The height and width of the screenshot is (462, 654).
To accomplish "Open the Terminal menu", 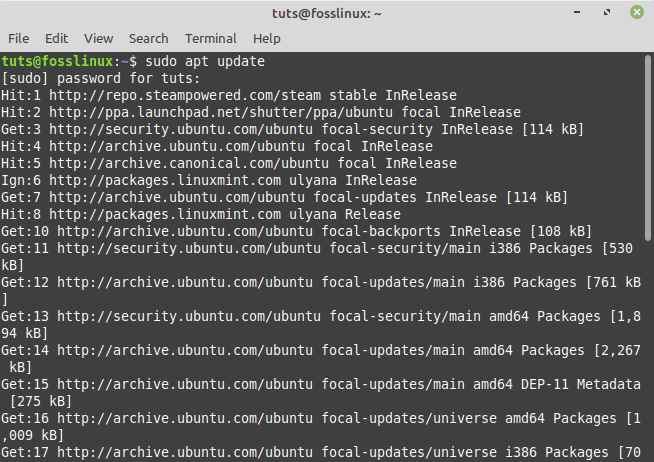I will coord(210,38).
